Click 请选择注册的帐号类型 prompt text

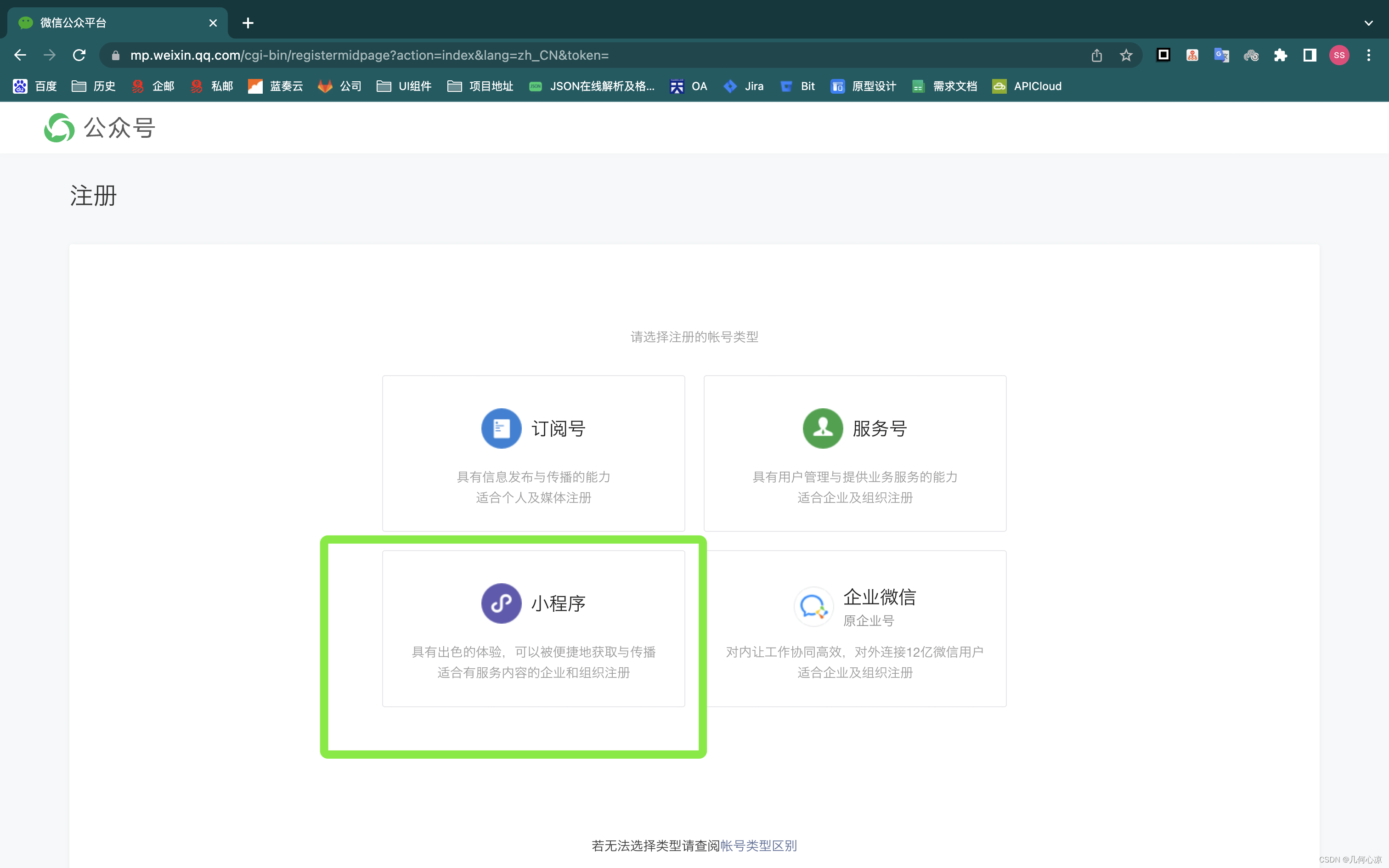click(x=694, y=337)
